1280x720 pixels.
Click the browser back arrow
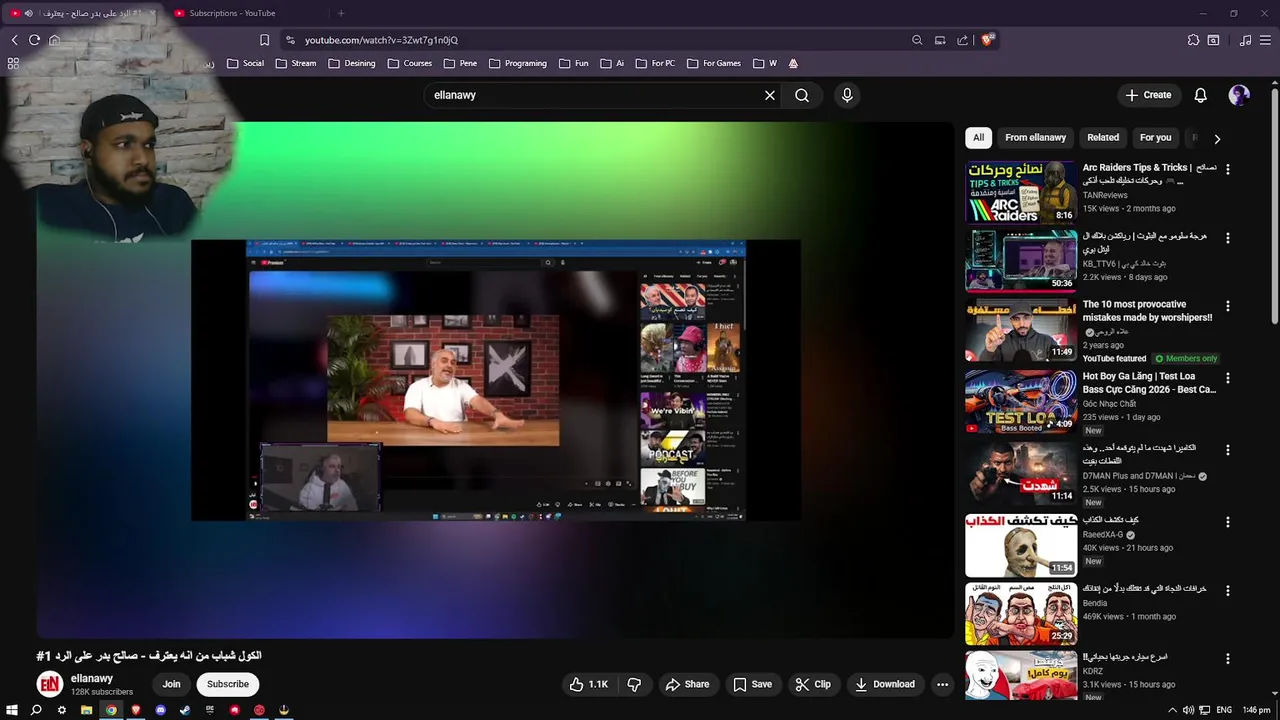pyautogui.click(x=14, y=40)
